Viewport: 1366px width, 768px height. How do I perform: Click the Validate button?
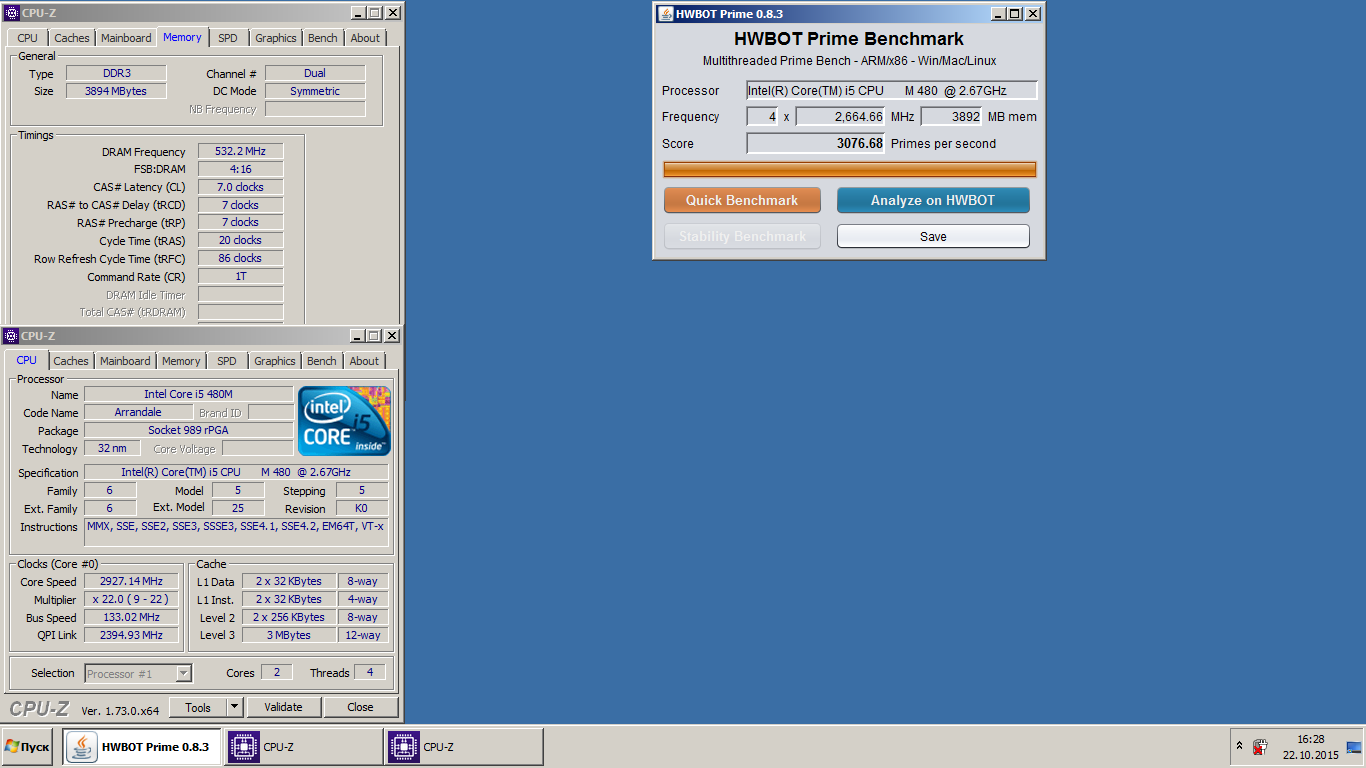tap(283, 707)
